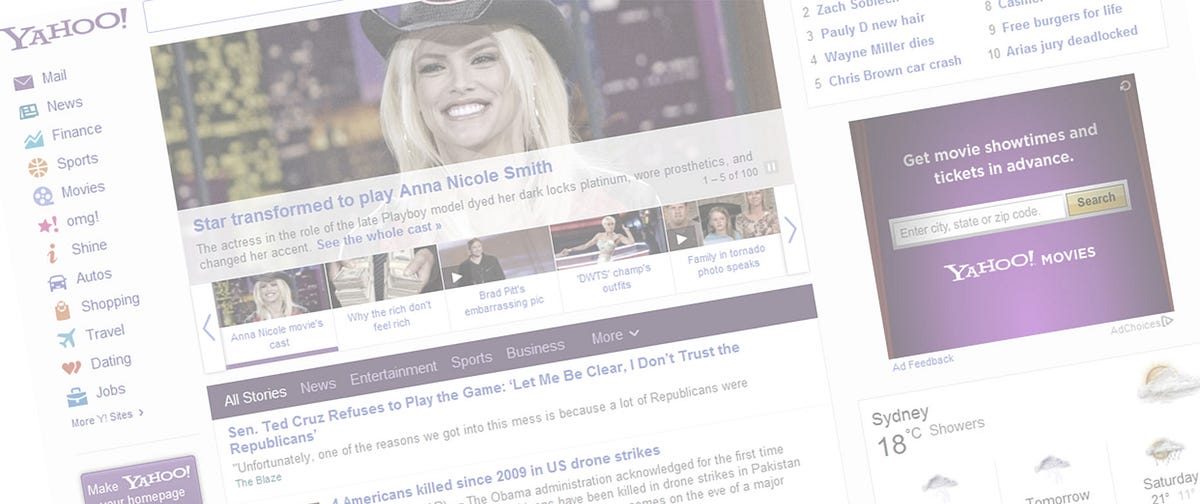Open the Jobs briefcase icon
This screenshot has width=1200, height=504.
click(x=77, y=397)
